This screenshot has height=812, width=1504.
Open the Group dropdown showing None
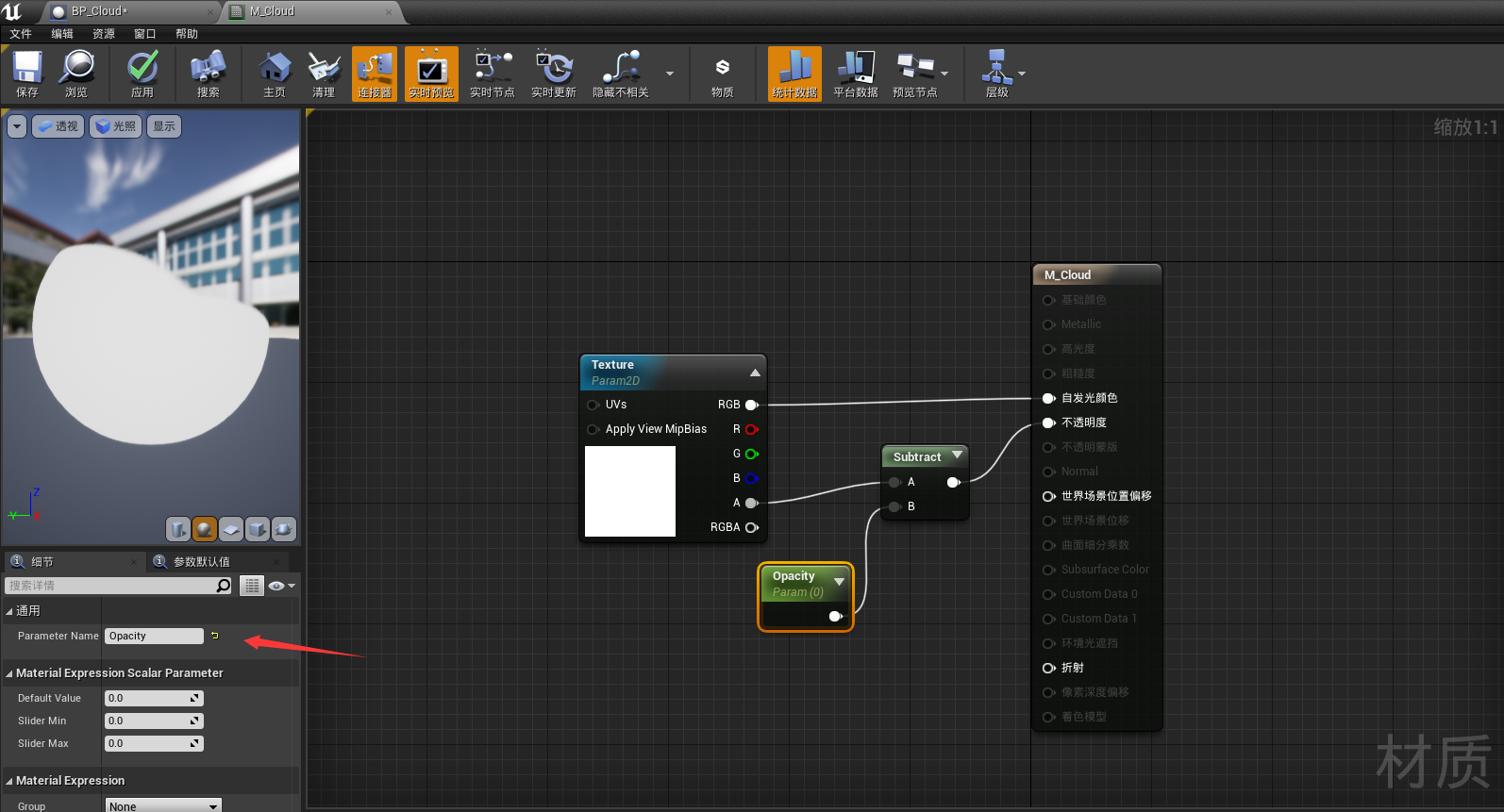[x=163, y=806]
